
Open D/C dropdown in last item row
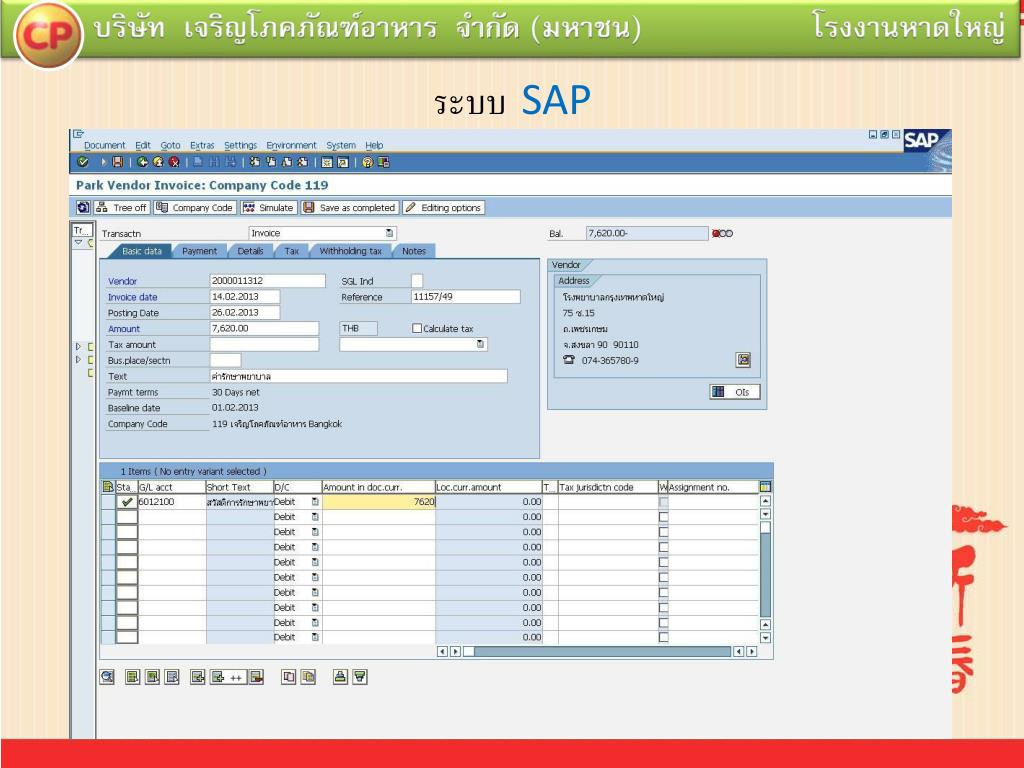coord(315,637)
